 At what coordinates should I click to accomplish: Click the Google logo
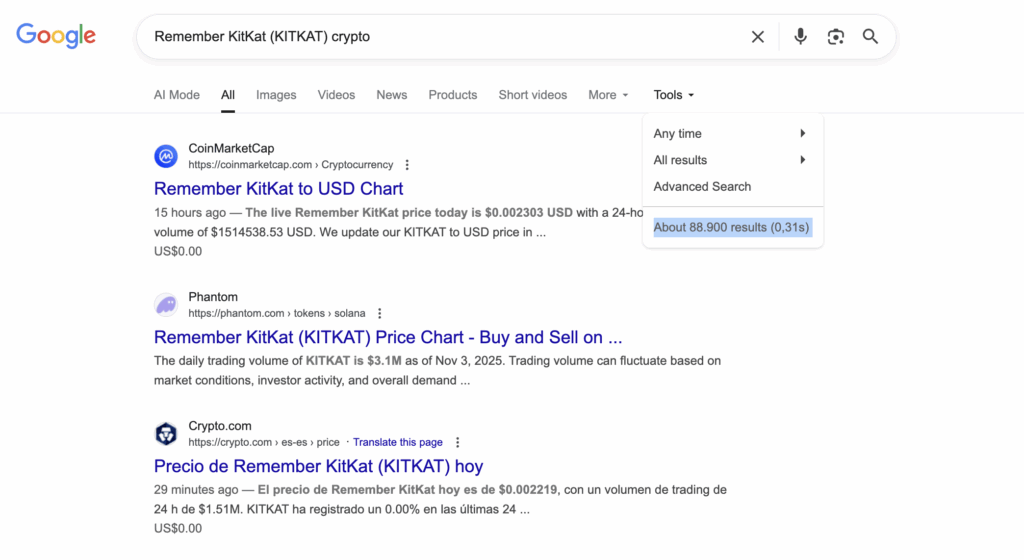tap(56, 36)
